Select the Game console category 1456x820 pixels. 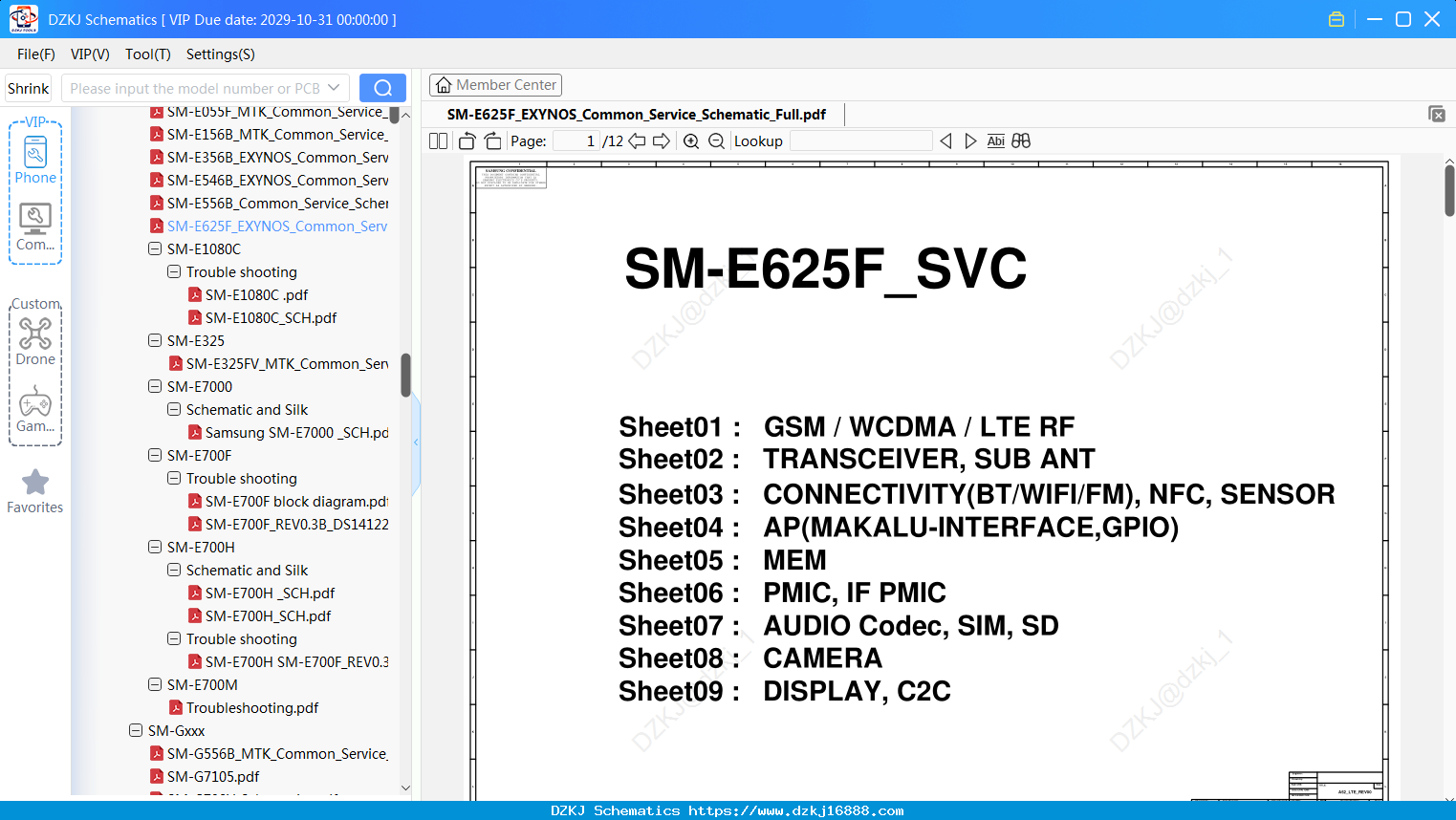click(x=35, y=409)
